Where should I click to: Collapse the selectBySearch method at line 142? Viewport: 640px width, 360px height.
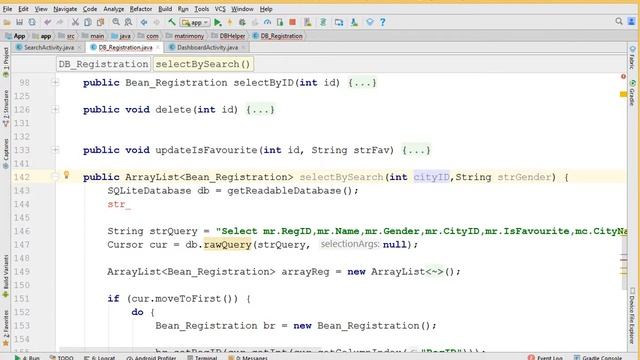(56, 177)
